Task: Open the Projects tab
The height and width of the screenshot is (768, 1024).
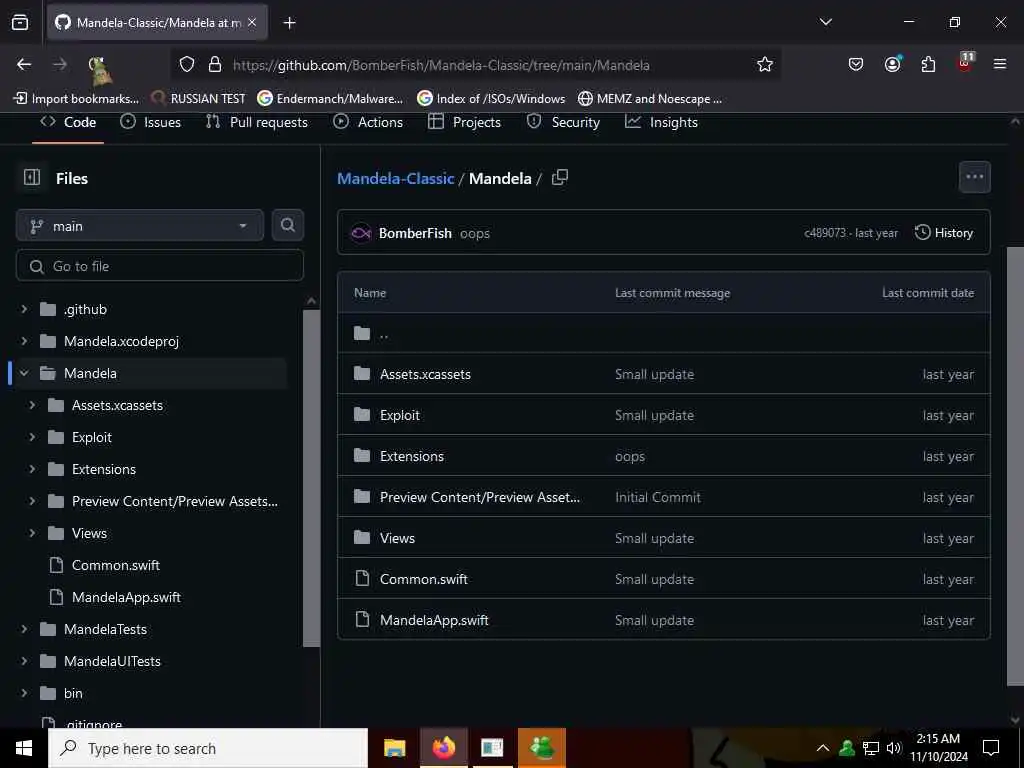Action: point(465,122)
